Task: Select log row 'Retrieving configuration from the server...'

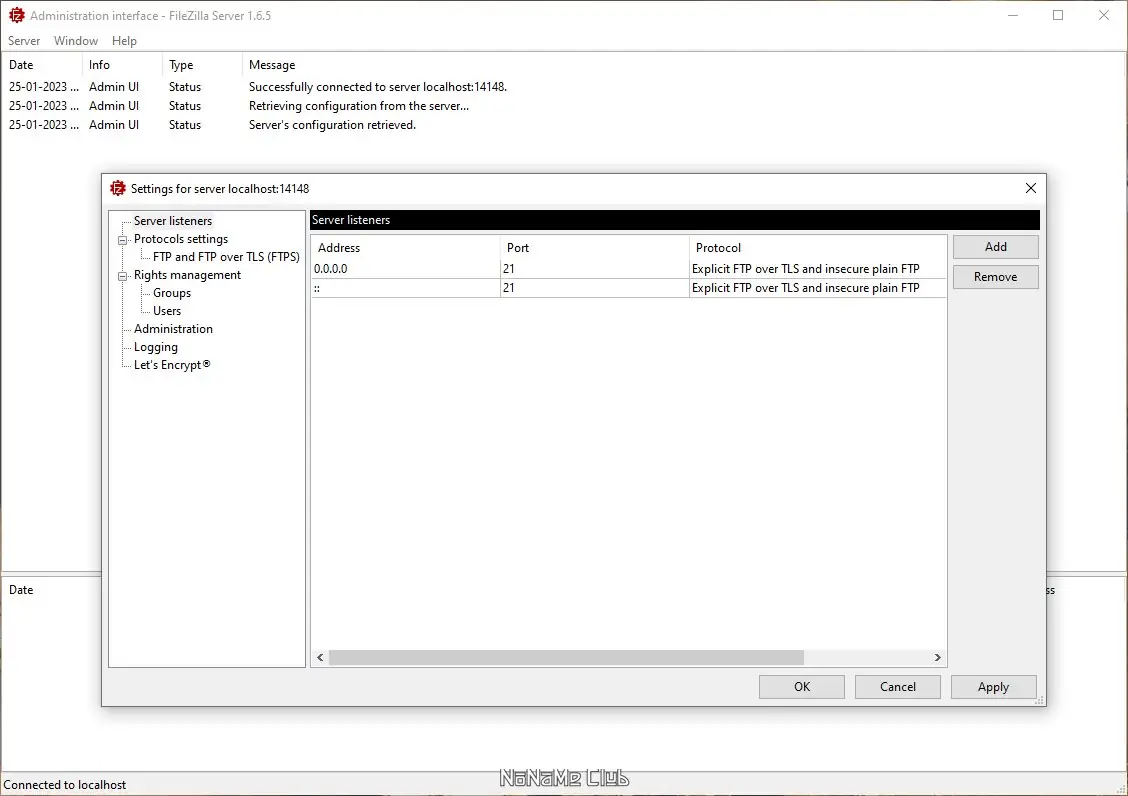Action: (563, 106)
